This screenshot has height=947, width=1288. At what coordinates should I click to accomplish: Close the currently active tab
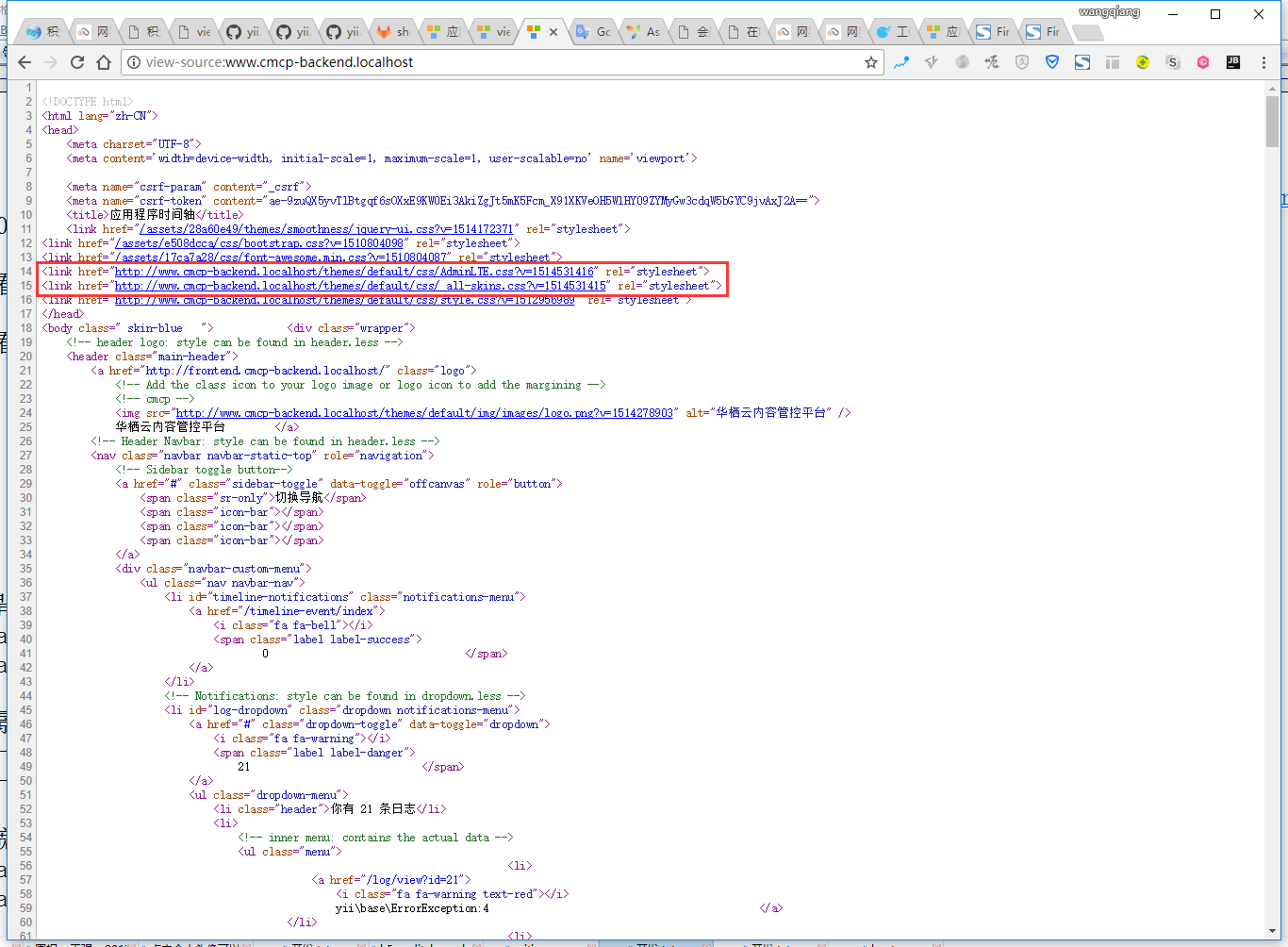(553, 31)
